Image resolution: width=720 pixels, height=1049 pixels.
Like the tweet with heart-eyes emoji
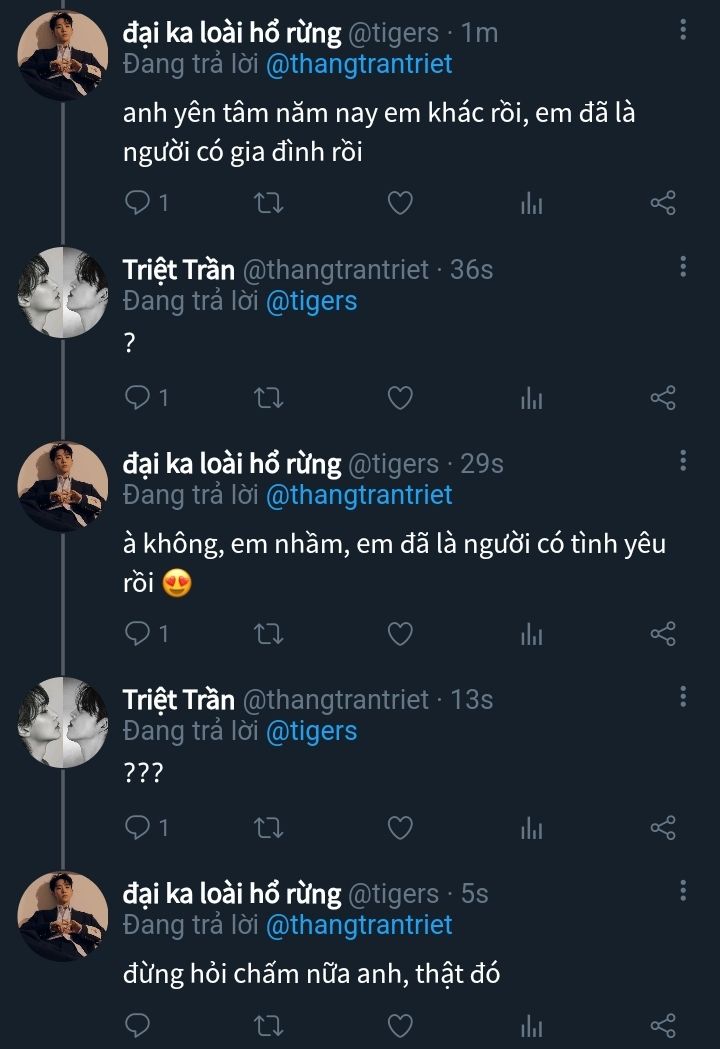tap(400, 634)
